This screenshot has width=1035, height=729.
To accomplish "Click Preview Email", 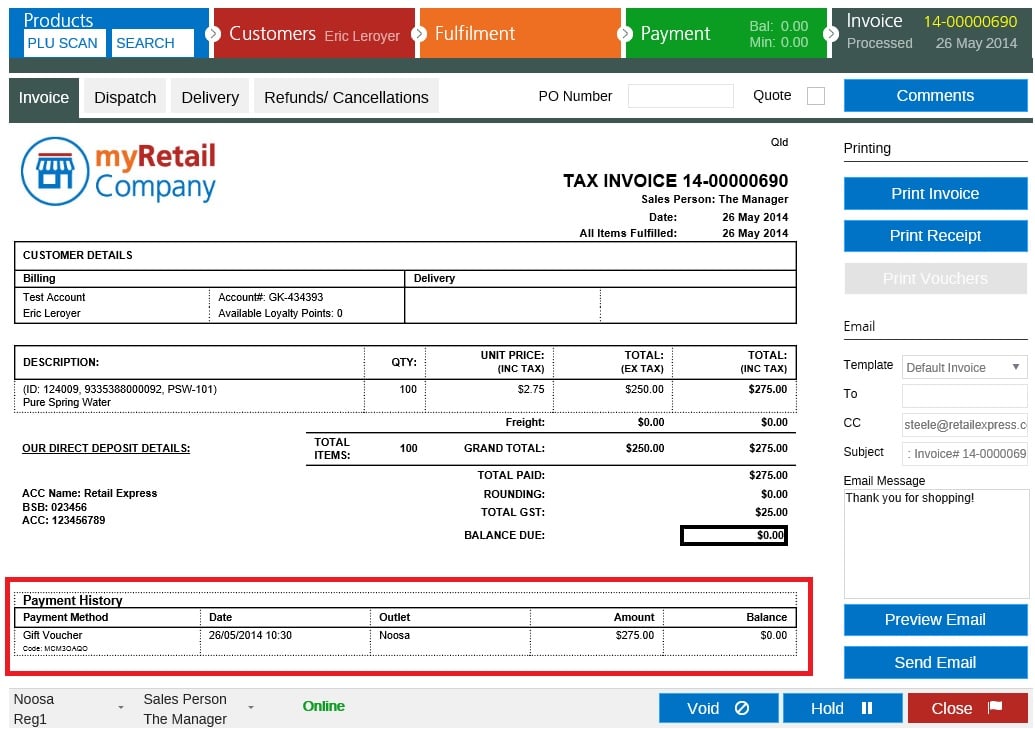I will tap(935, 619).
